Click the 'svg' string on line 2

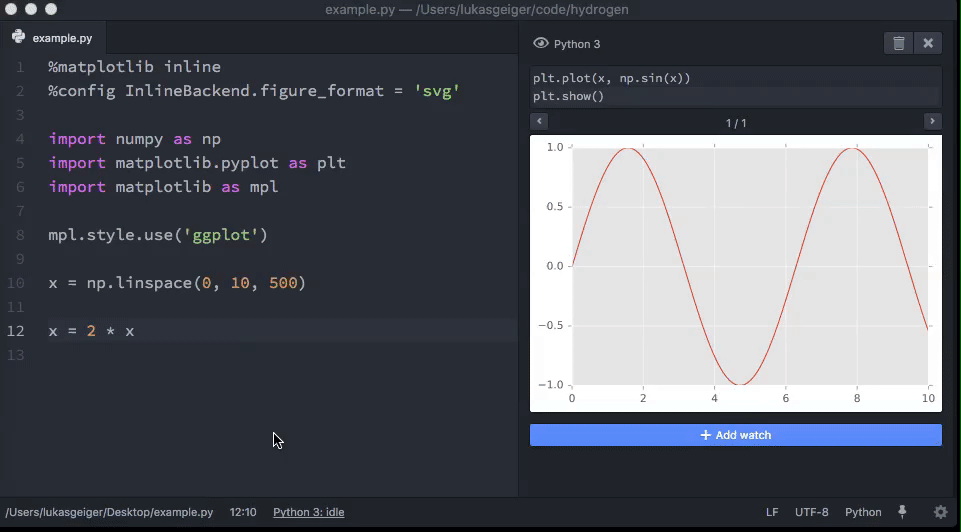click(x=436, y=91)
